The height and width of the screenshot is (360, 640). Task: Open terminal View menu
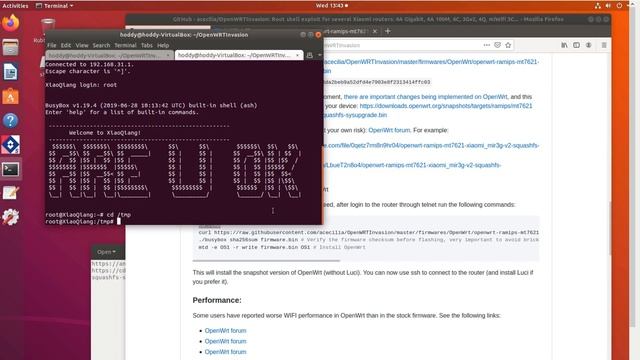[x=82, y=45]
